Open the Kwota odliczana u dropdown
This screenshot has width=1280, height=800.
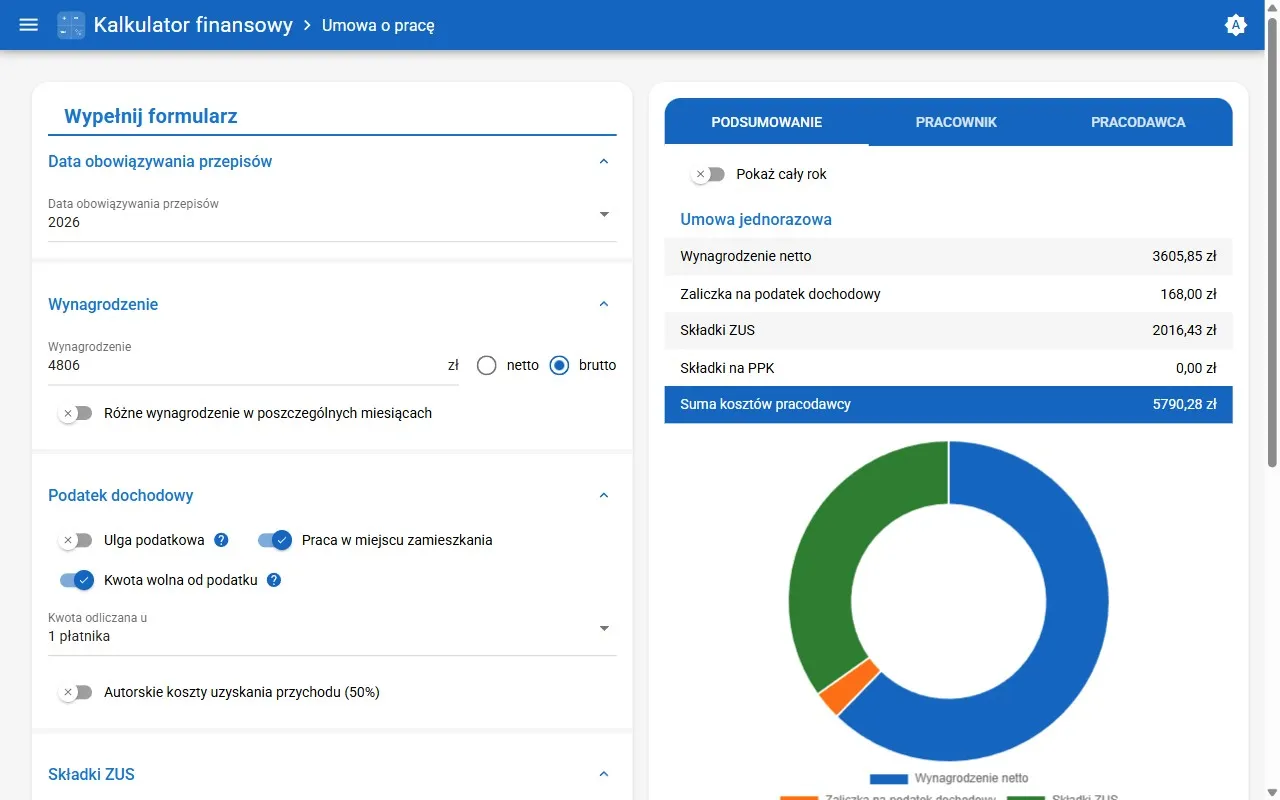point(604,628)
